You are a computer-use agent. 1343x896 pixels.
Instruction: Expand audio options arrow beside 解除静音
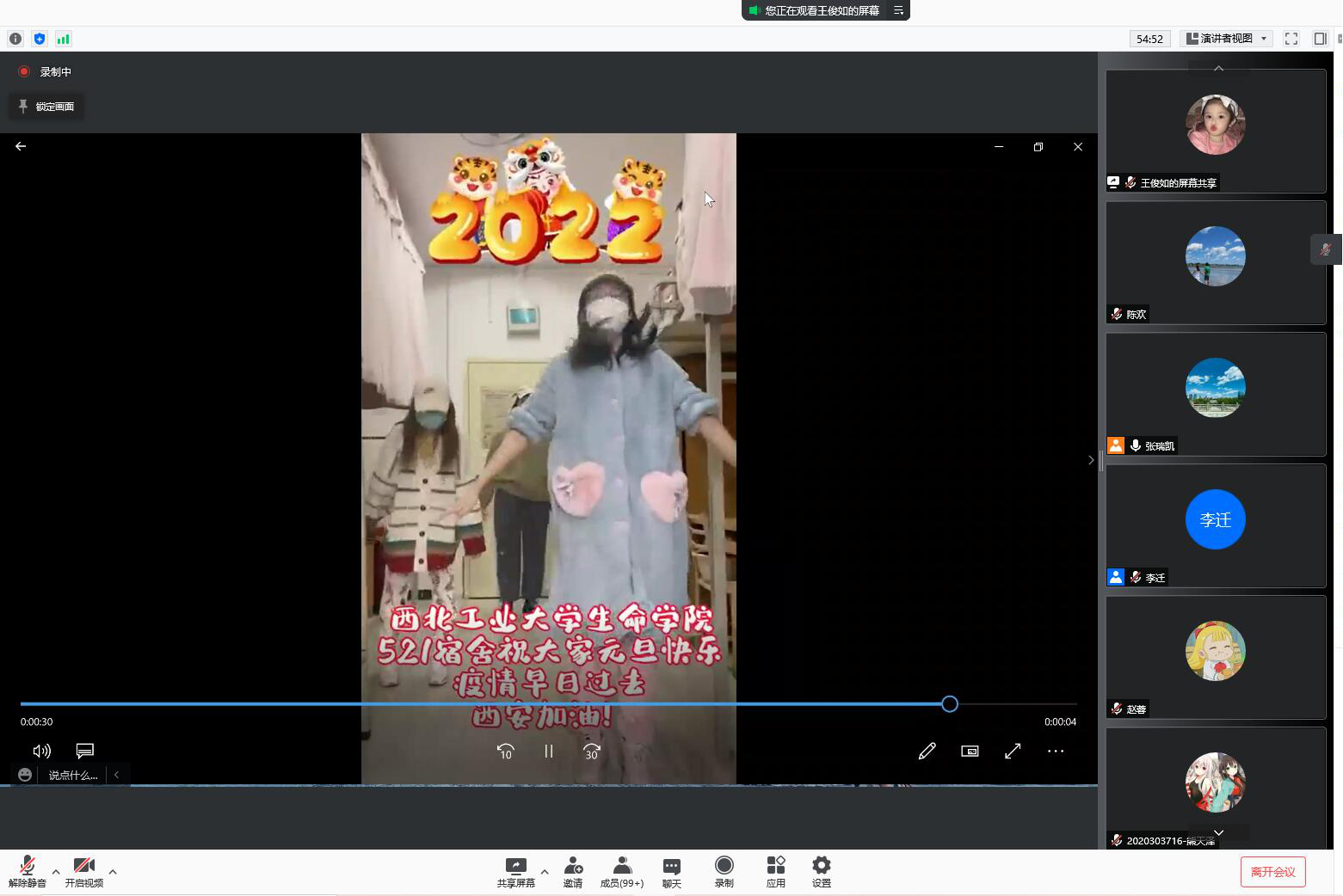coord(56,872)
